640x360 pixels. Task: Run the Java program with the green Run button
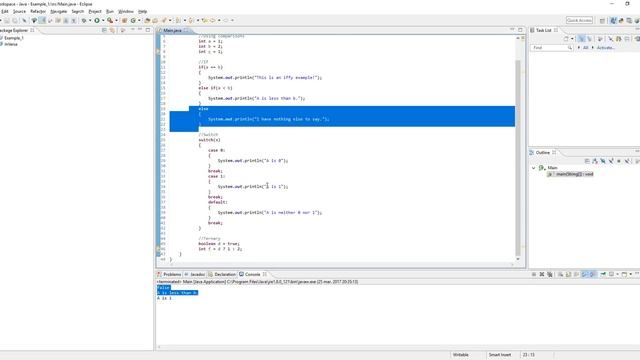point(97,20)
